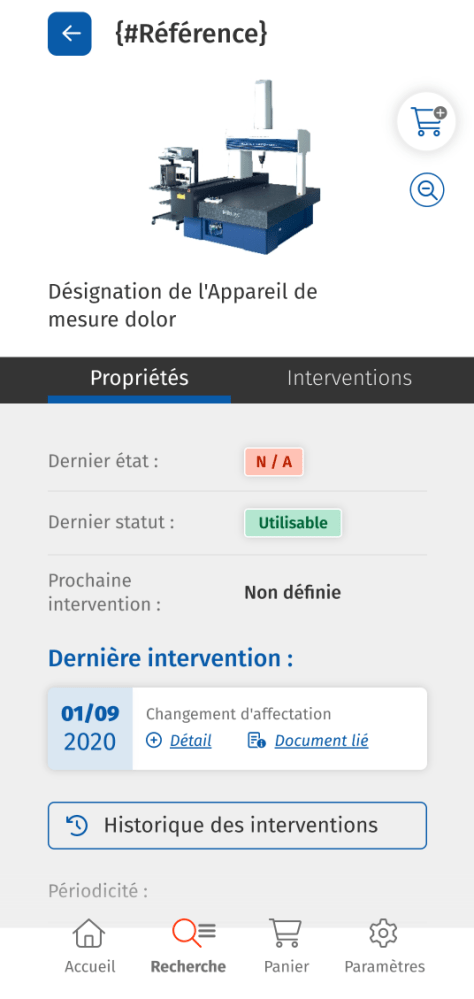Click the Changement d'affectation intervention card
Screen dimensions: 474x999
tap(237, 728)
